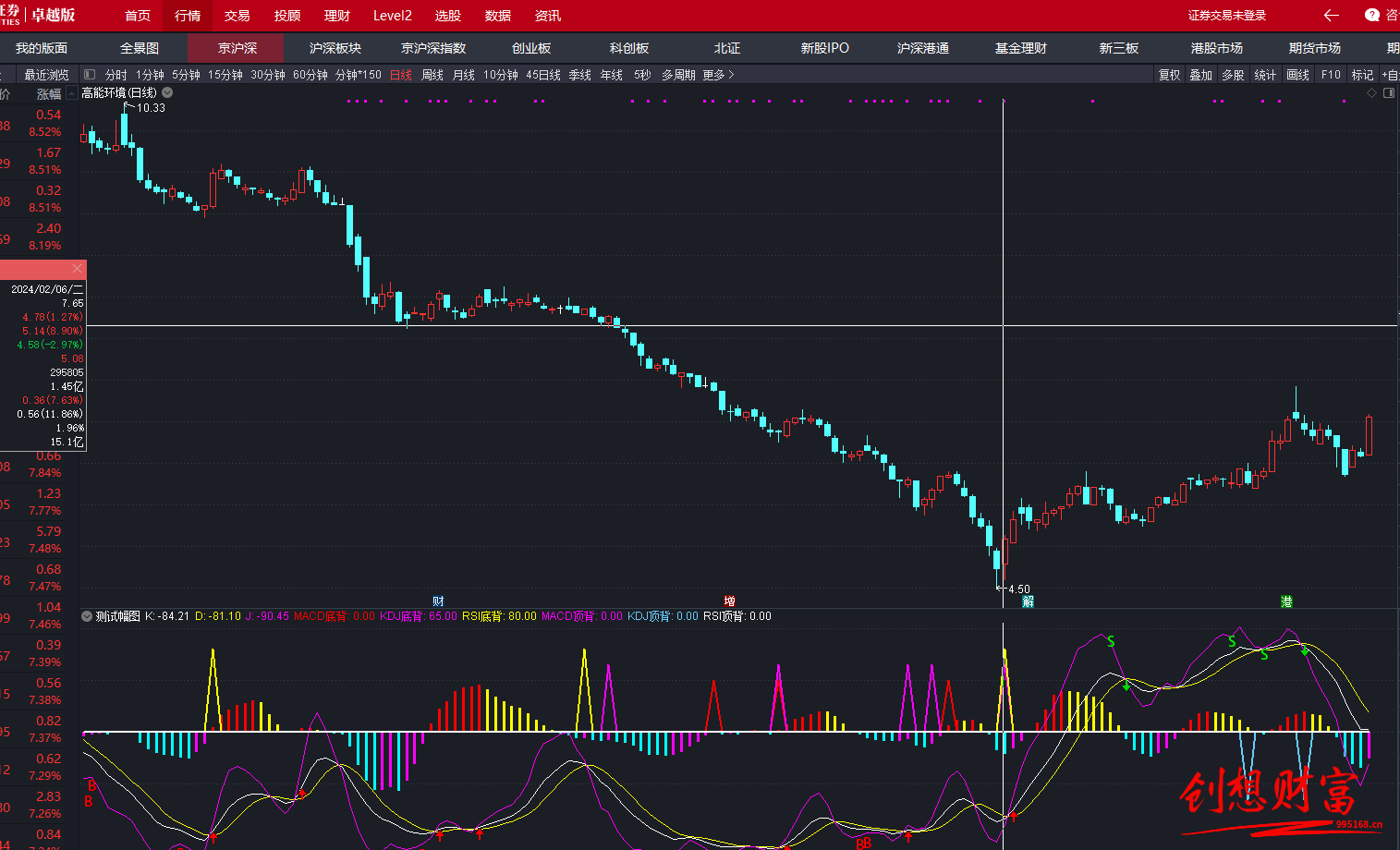Switch to the 基金理财 tab
The height and width of the screenshot is (850, 1400).
[1021, 48]
